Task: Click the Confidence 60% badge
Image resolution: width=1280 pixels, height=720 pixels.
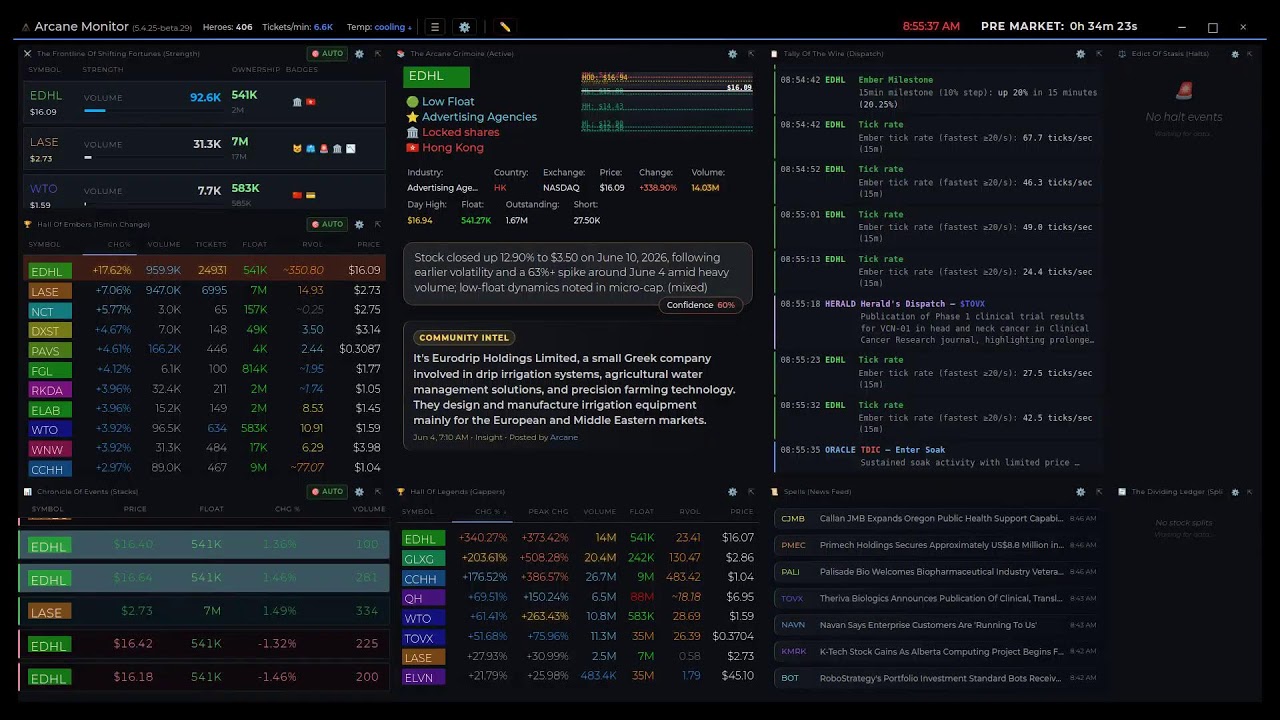Action: 700,305
